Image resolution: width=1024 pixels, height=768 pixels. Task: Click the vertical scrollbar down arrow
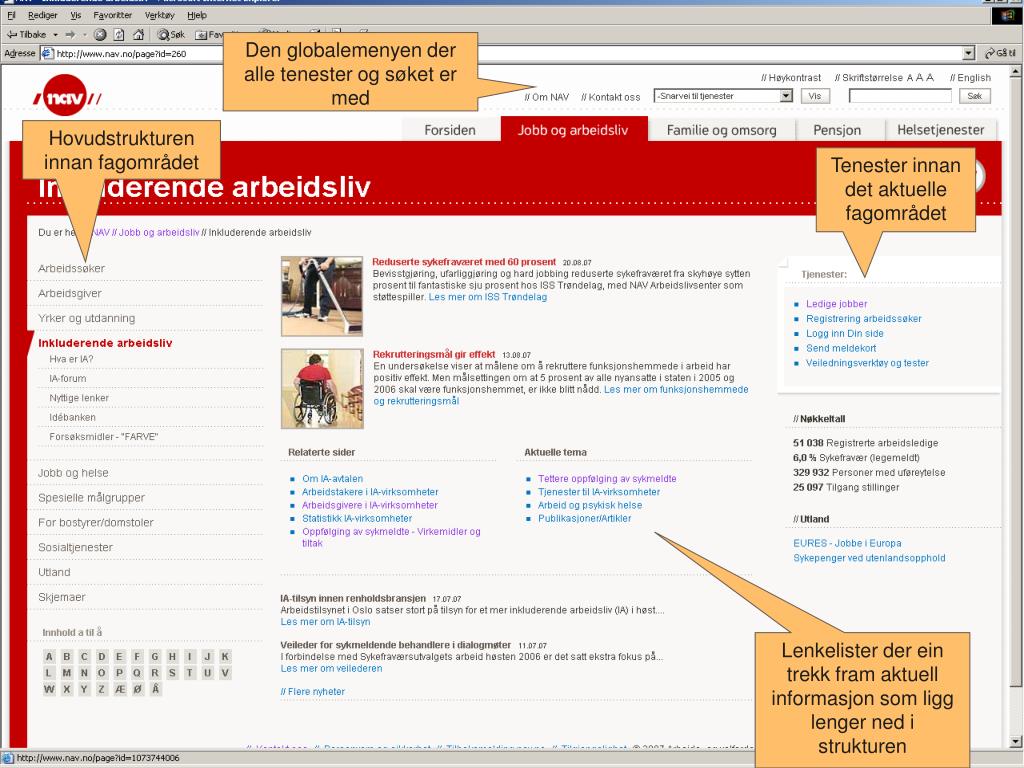pos(1016,742)
